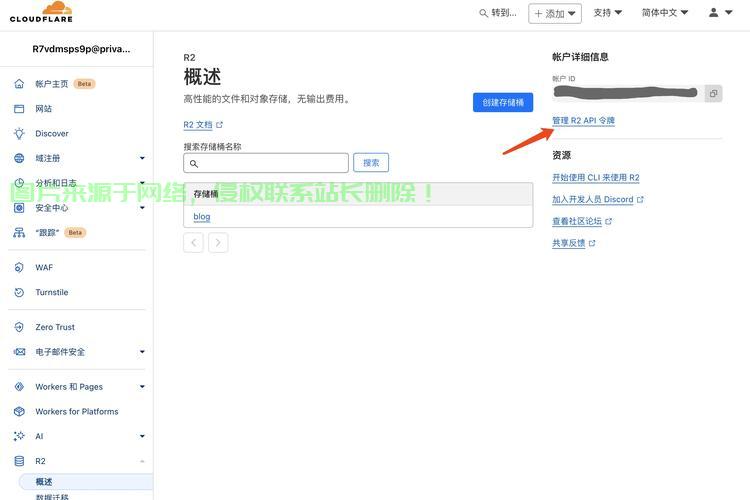750x500 pixels.
Task: Expand the 域注册 sidebar section
Action: pos(142,158)
